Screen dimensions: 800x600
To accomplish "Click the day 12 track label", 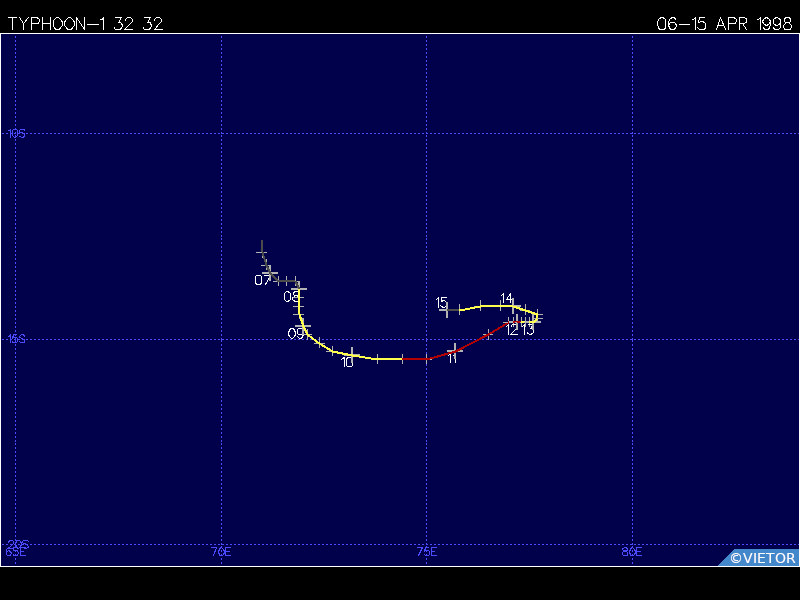I will point(512,330).
